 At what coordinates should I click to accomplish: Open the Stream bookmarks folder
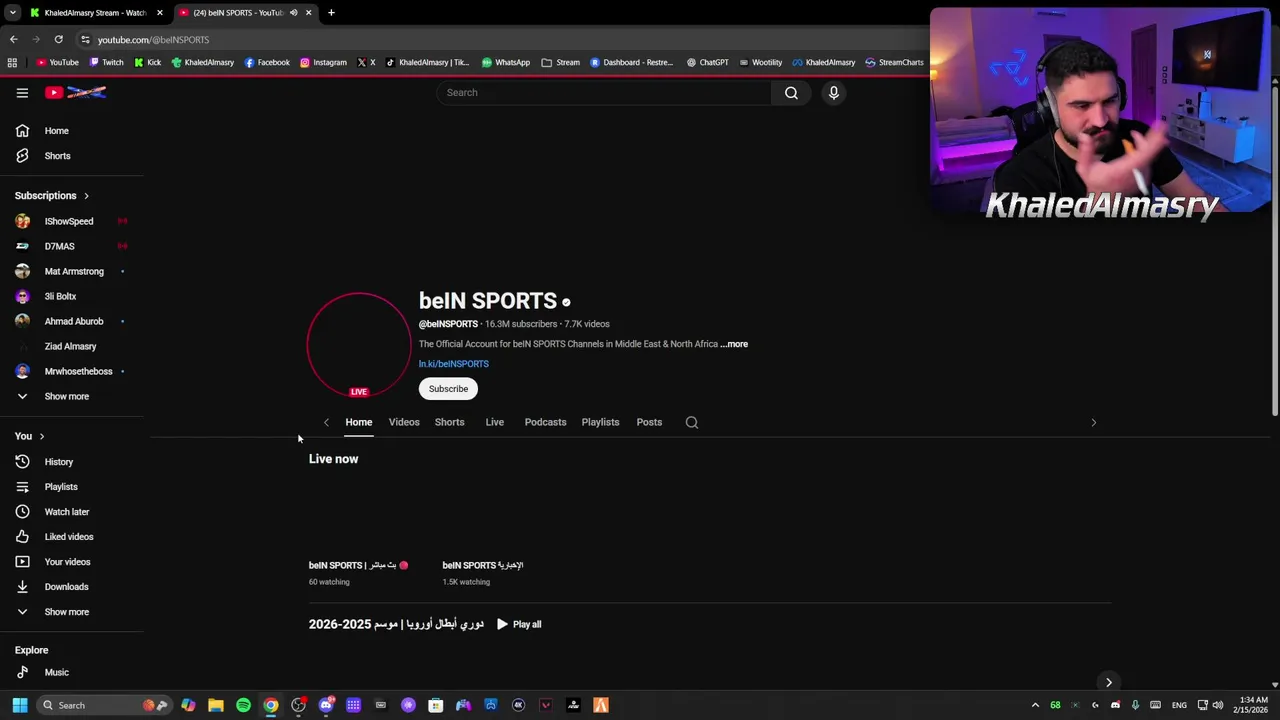tap(561, 62)
